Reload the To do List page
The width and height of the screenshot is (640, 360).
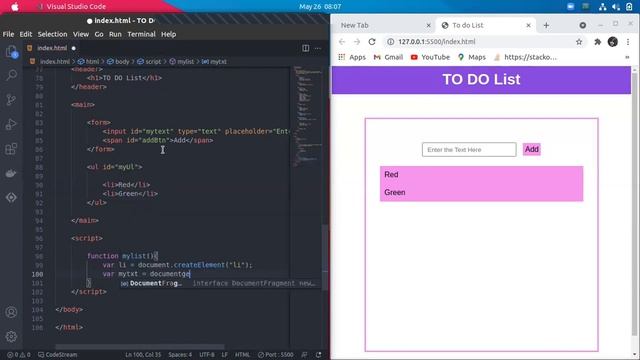pos(372,42)
